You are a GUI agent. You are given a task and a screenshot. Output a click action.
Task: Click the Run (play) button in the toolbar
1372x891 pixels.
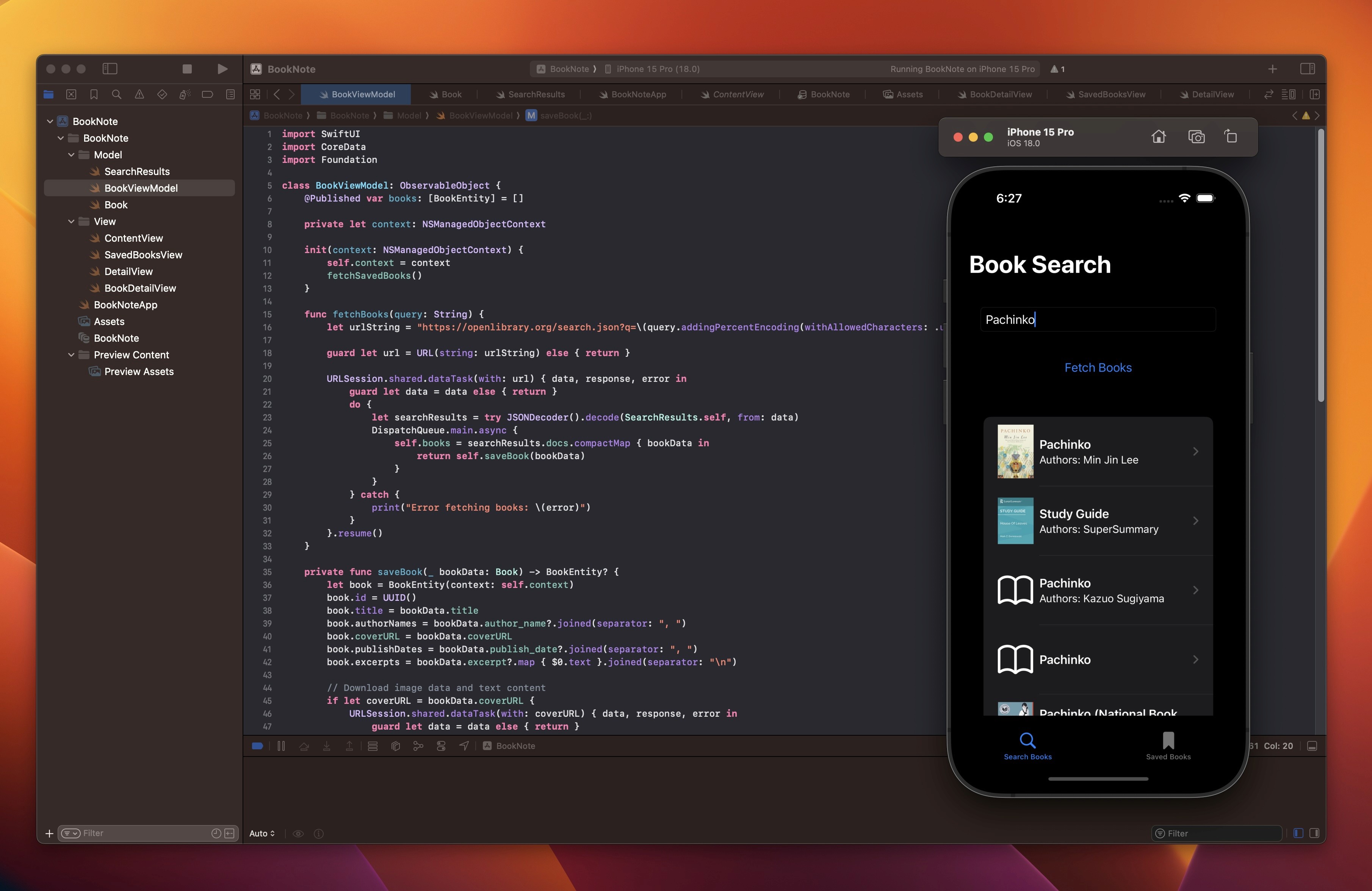222,69
